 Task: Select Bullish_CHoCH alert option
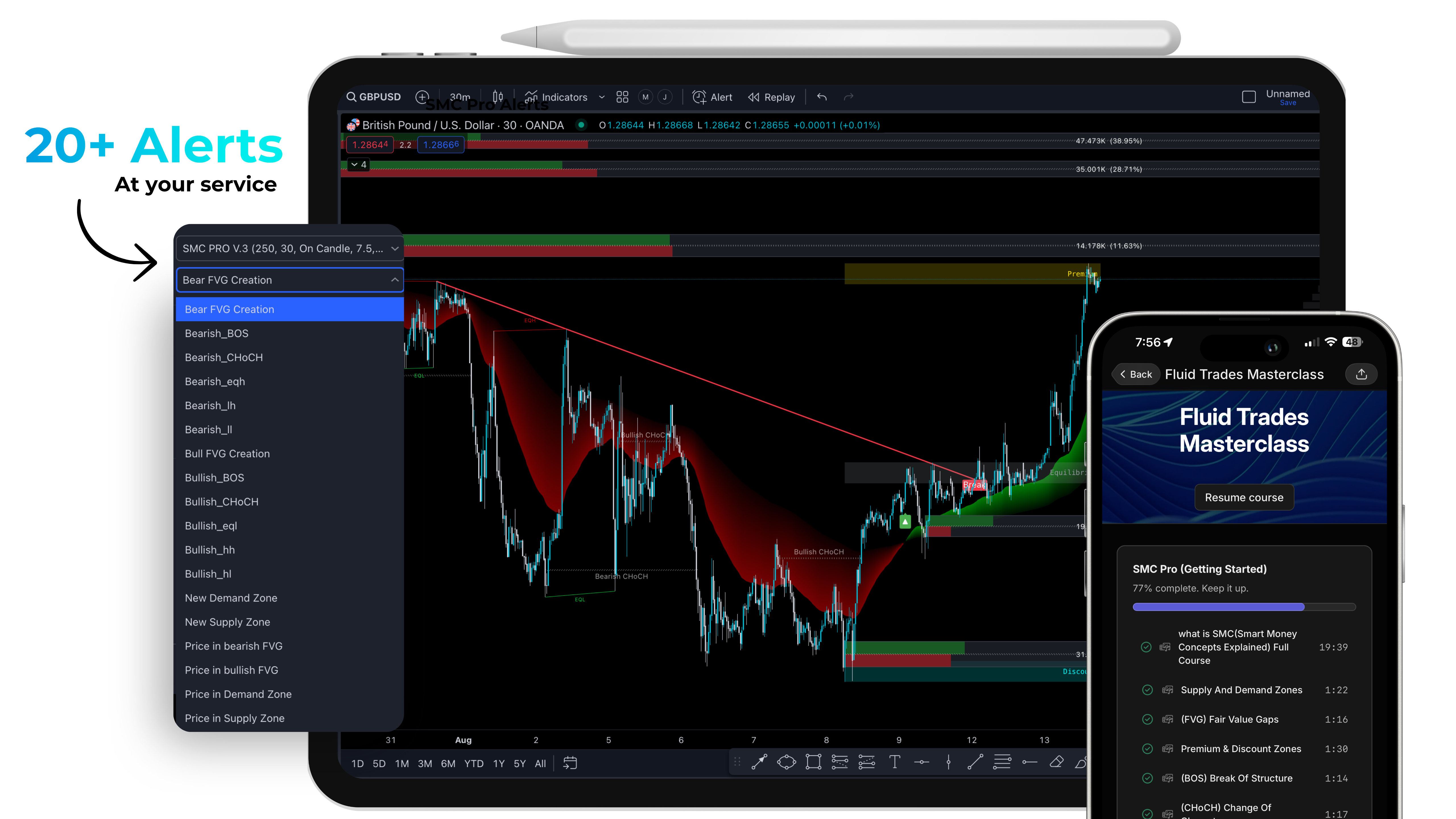222,502
